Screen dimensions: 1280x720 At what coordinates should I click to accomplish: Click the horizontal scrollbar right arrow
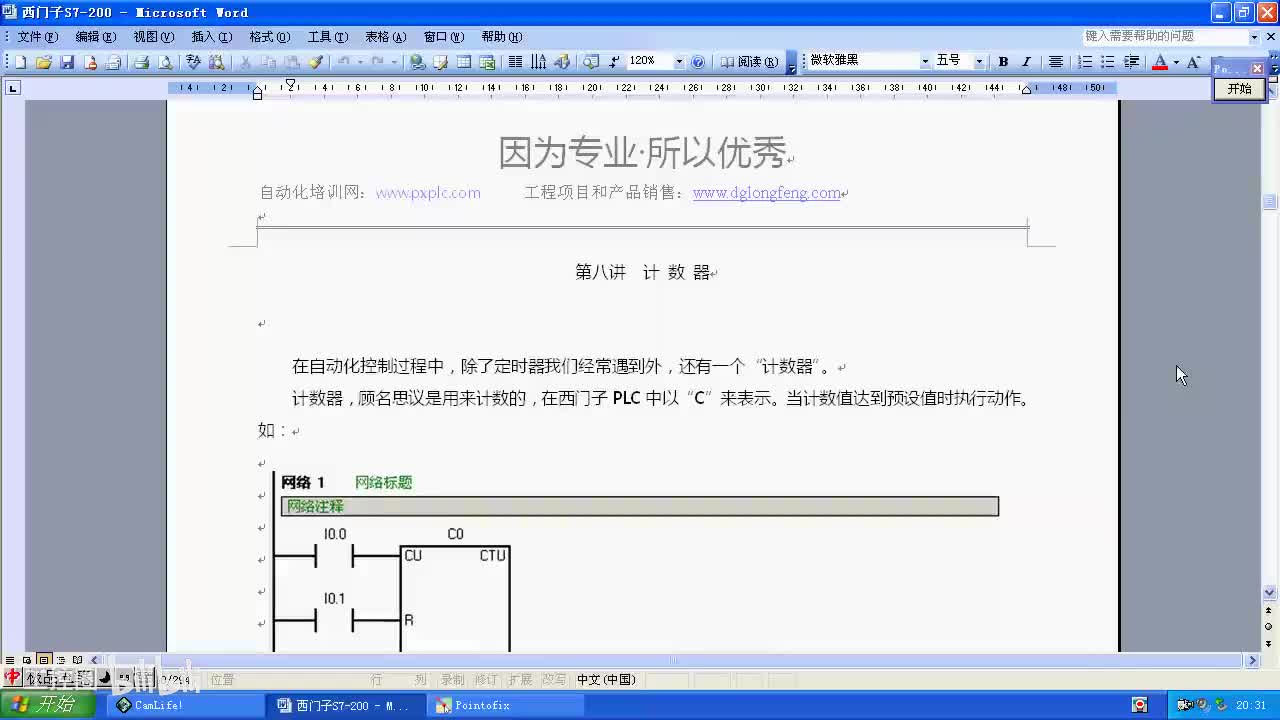point(1252,660)
